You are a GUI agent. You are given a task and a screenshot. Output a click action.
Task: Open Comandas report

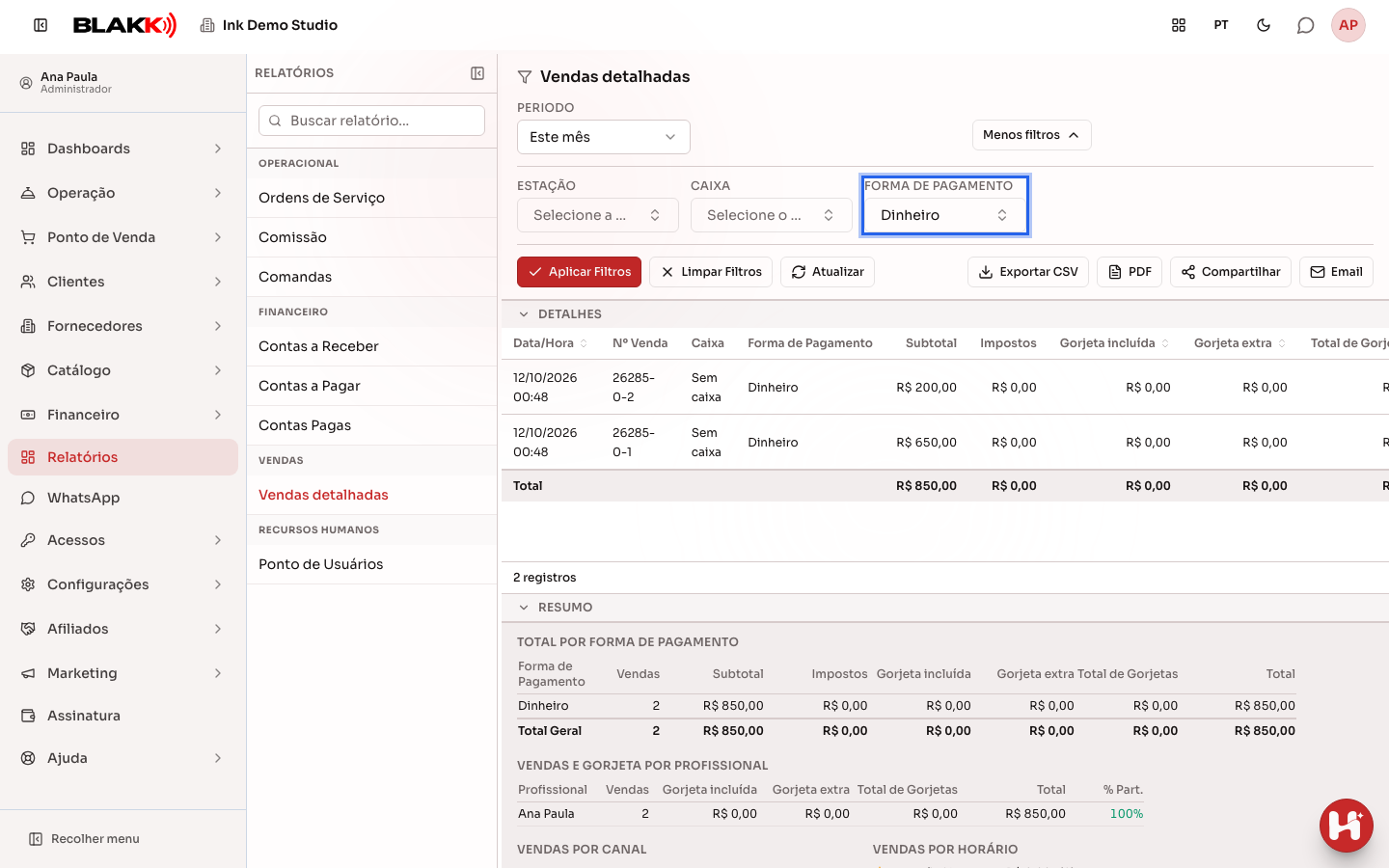point(371,277)
